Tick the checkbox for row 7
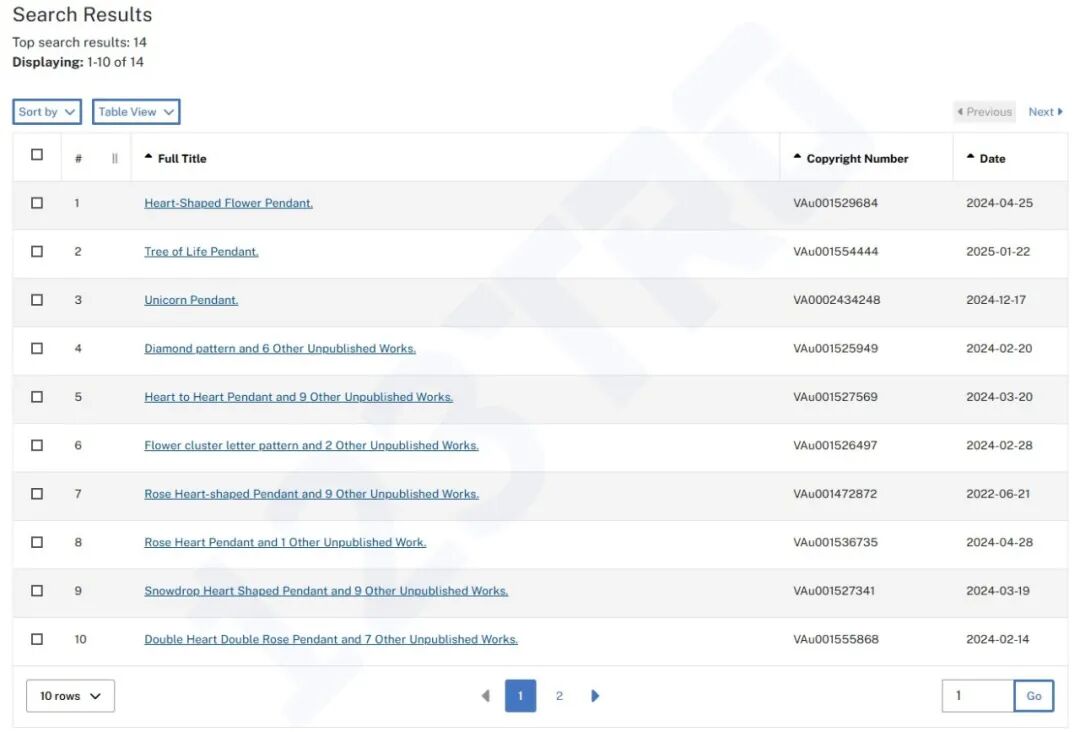Image resolution: width=1080 pixels, height=732 pixels. (x=37, y=494)
